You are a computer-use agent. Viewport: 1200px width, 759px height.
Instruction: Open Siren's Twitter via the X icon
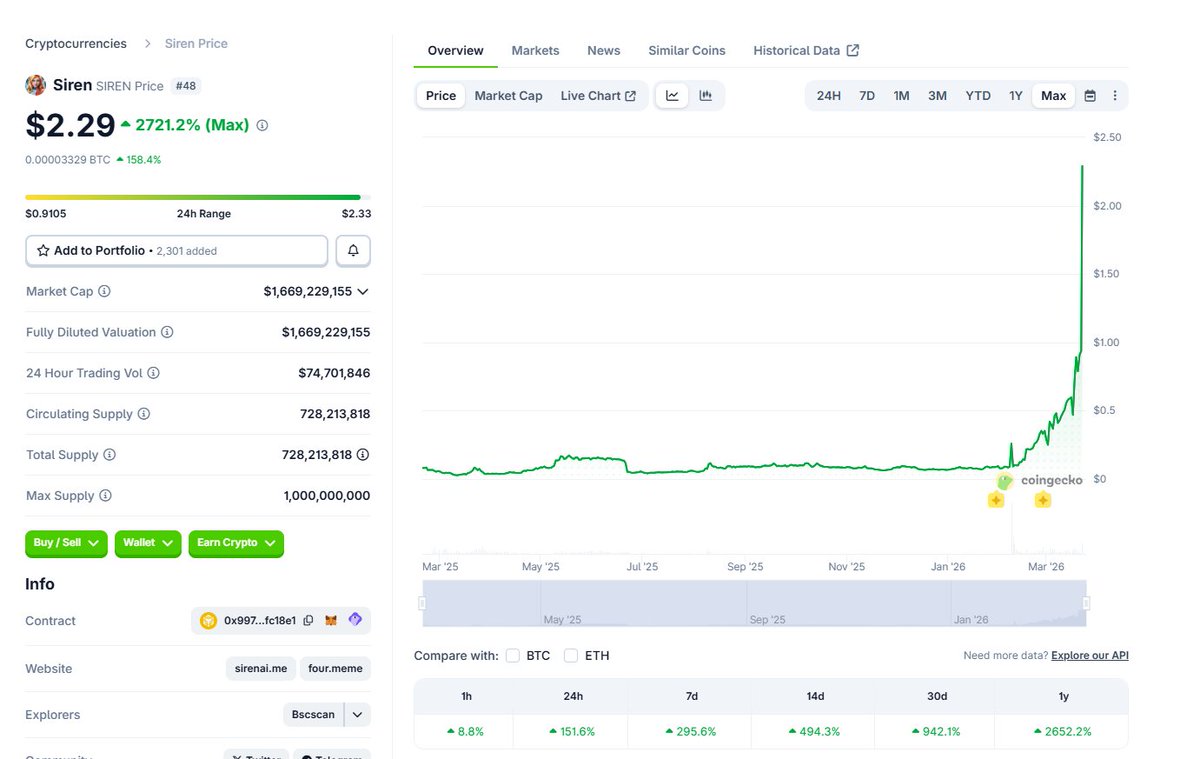point(240,756)
